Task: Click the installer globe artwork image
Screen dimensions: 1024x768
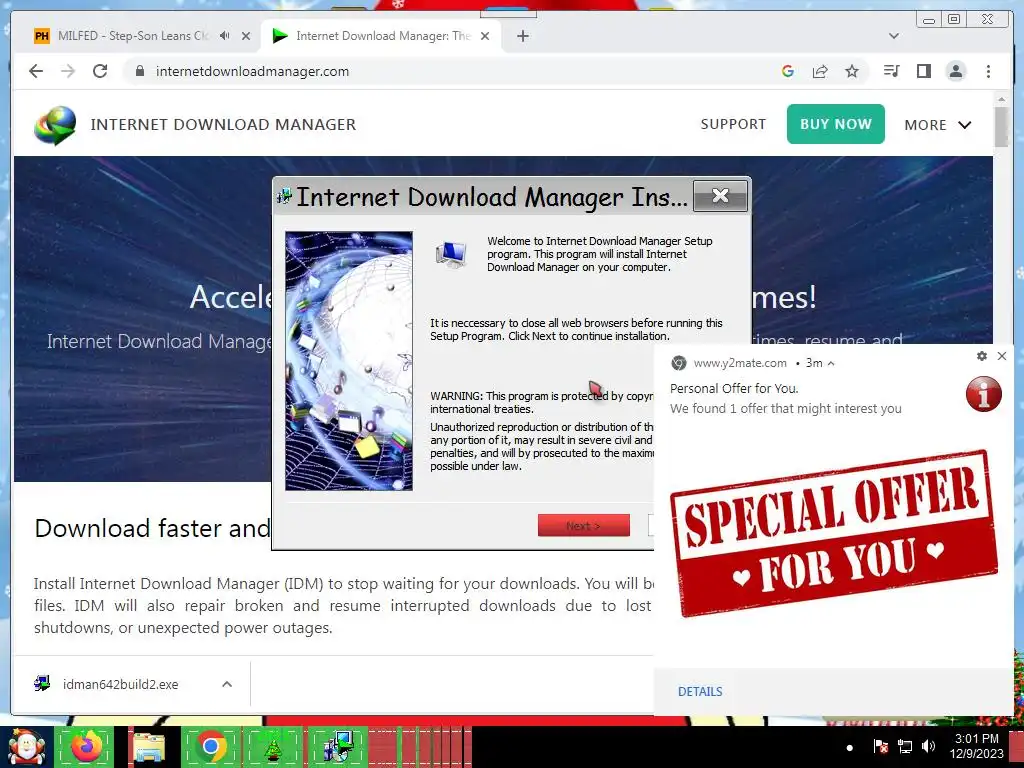Action: [349, 360]
